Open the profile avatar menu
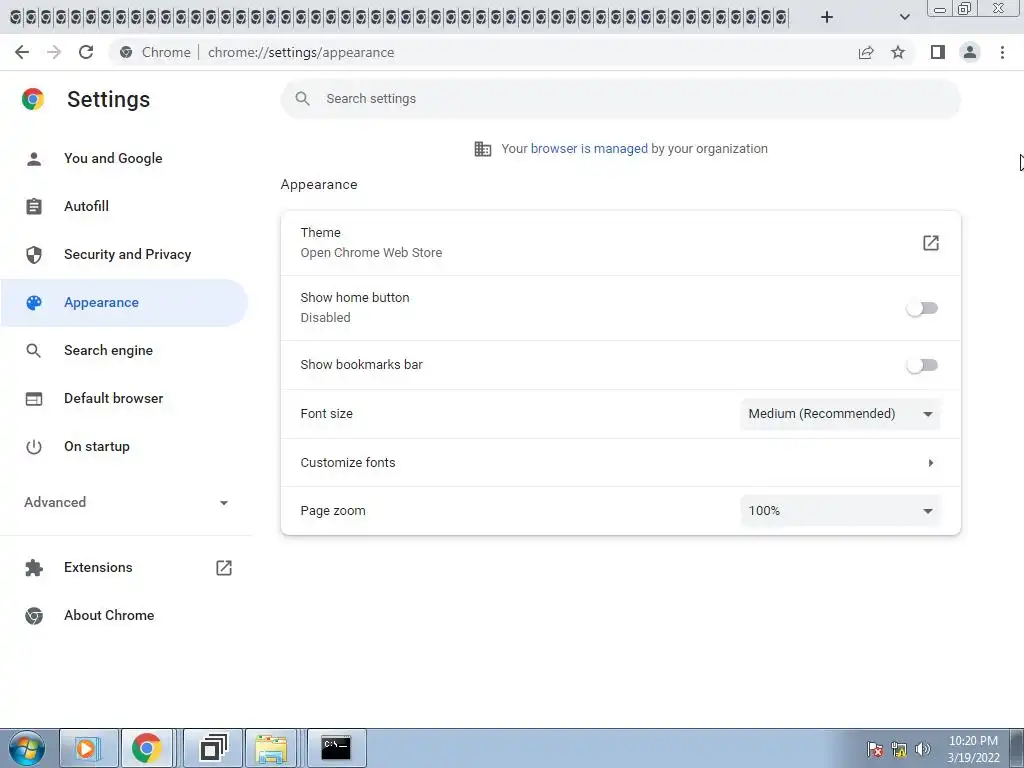This screenshot has width=1024, height=768. [970, 52]
